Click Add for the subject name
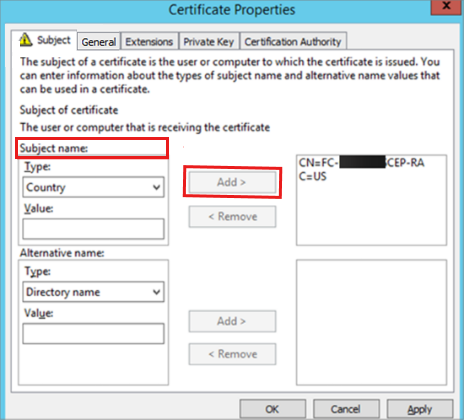 pyautogui.click(x=232, y=182)
